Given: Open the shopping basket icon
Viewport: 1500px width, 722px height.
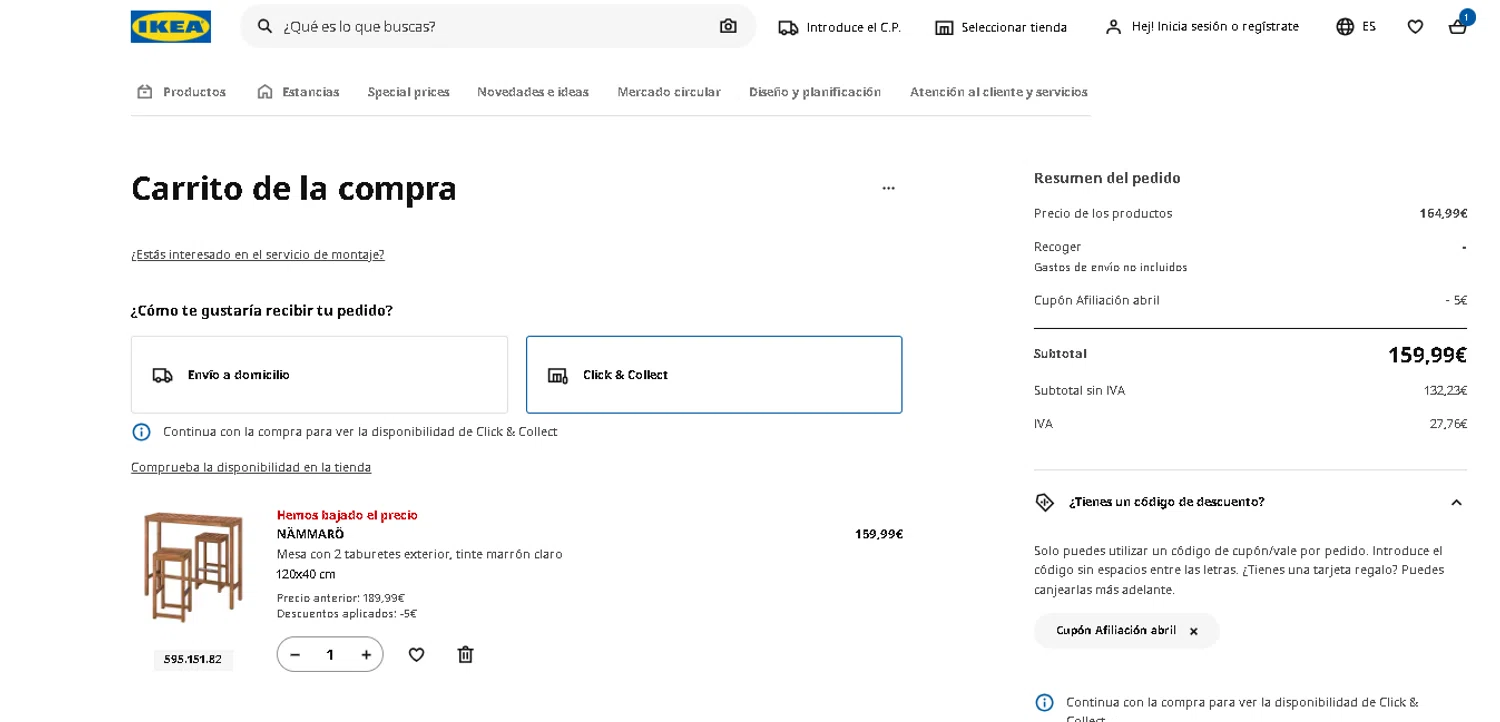Looking at the screenshot, I should [x=1457, y=28].
